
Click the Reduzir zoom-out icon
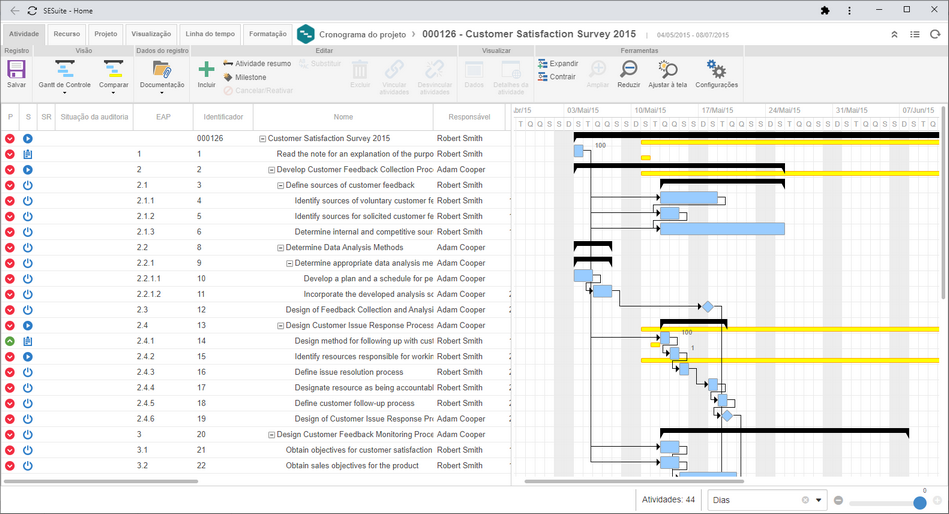pos(629,70)
